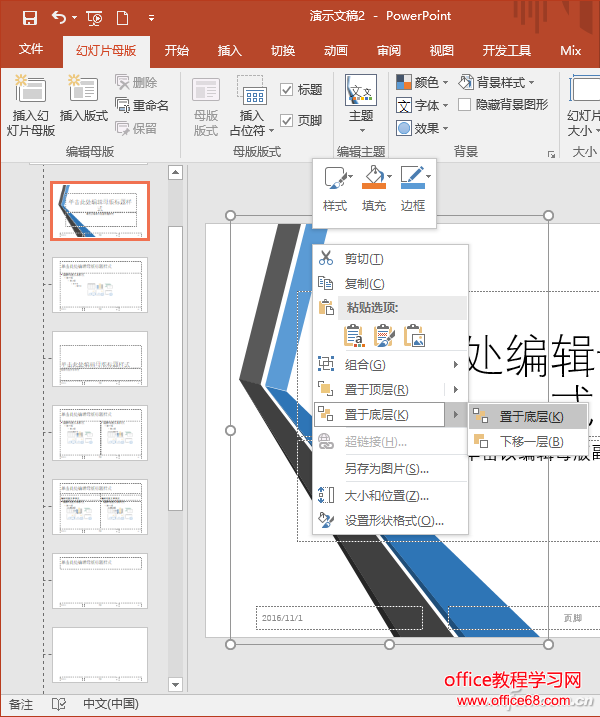This screenshot has height=717, width=600.
Task: Click Rename (重命名) button in ribbon
Action: 141,105
